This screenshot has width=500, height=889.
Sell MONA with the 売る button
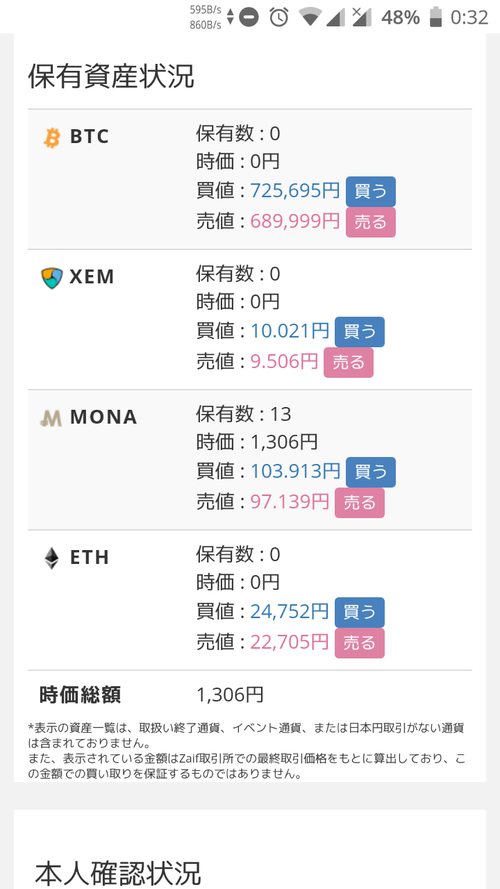pos(359,503)
